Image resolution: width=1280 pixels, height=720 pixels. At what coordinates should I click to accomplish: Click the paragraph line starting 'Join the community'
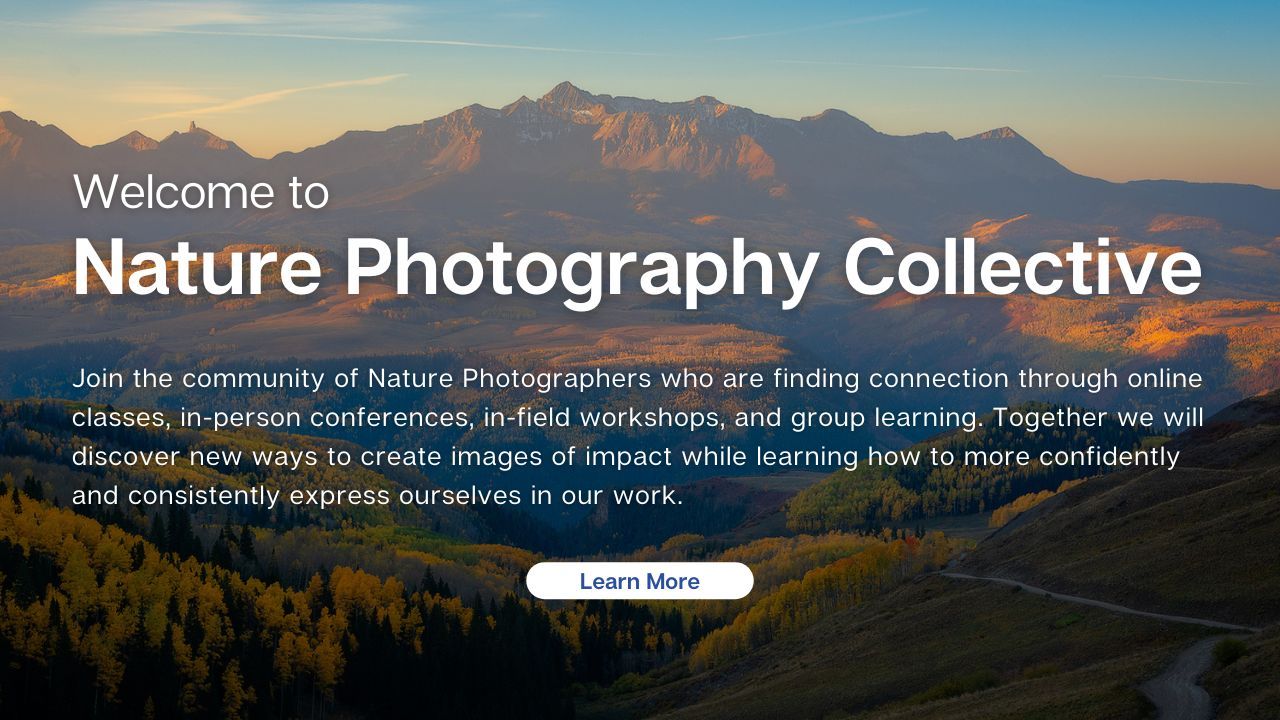637,379
